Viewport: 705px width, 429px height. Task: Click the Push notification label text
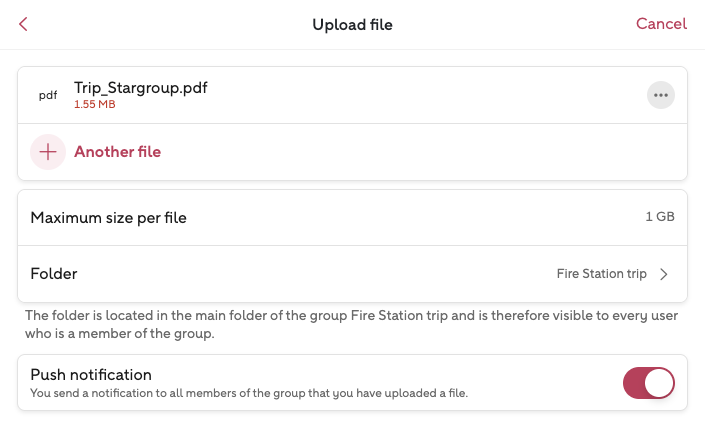(x=91, y=375)
